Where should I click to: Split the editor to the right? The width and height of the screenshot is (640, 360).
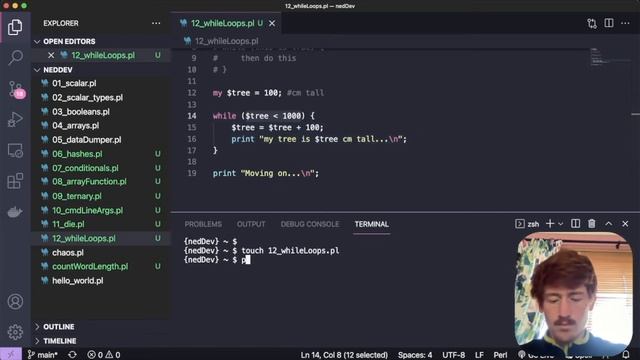609,23
